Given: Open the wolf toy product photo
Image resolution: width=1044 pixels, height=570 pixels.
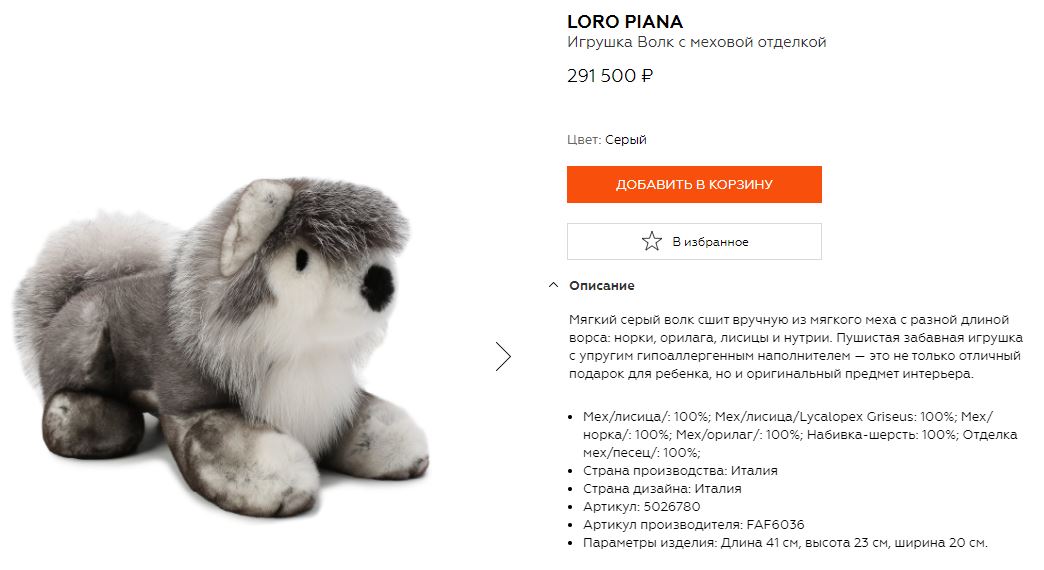Looking at the screenshot, I should (x=221, y=347).
